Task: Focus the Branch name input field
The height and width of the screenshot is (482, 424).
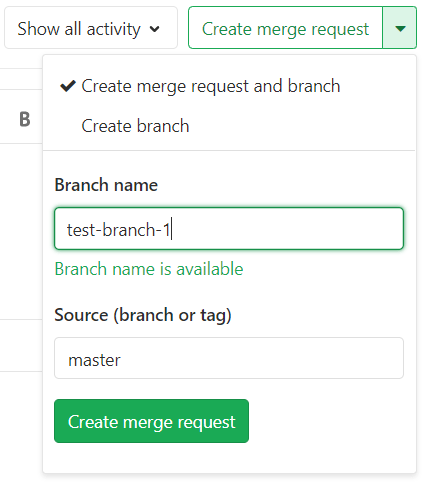Action: click(229, 228)
